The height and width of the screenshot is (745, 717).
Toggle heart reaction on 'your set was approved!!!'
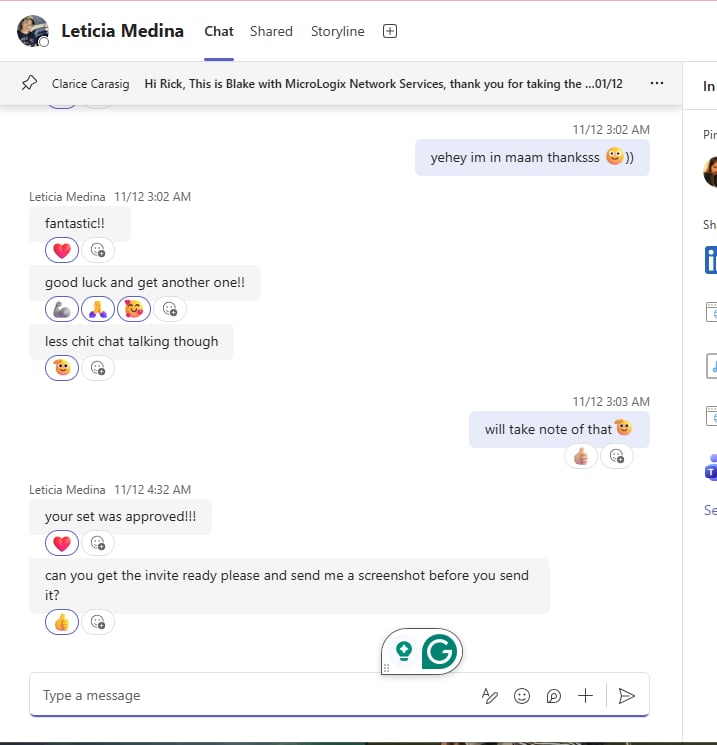62,543
